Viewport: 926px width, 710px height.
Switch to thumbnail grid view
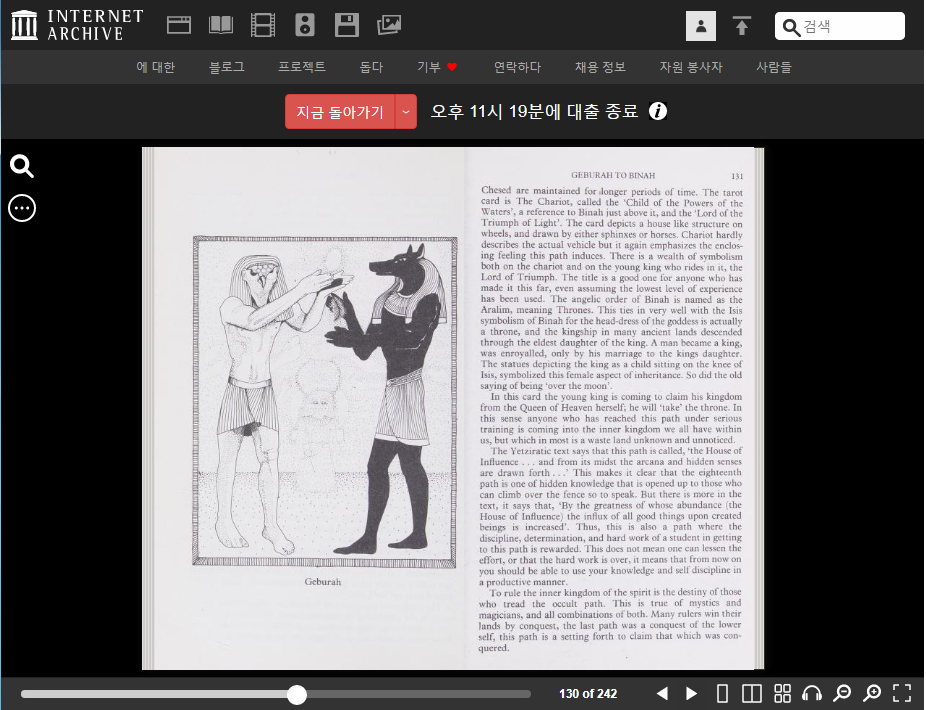pyautogui.click(x=782, y=693)
